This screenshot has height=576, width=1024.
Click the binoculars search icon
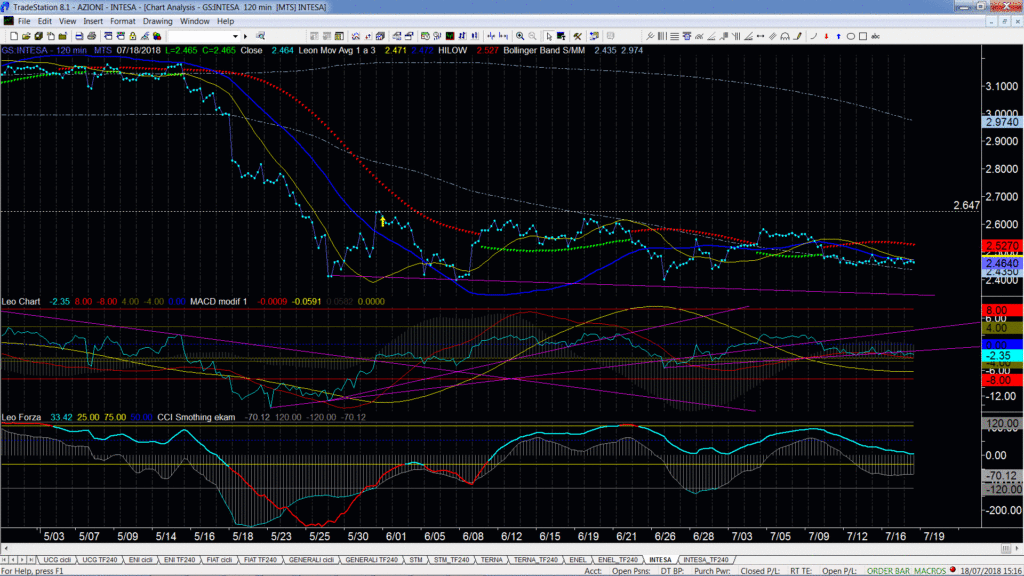(260, 37)
